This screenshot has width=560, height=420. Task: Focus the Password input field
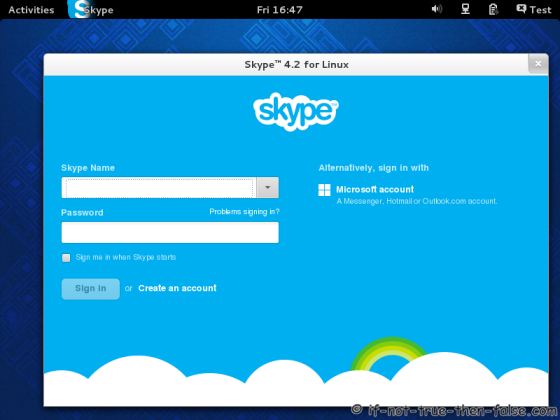tap(170, 232)
